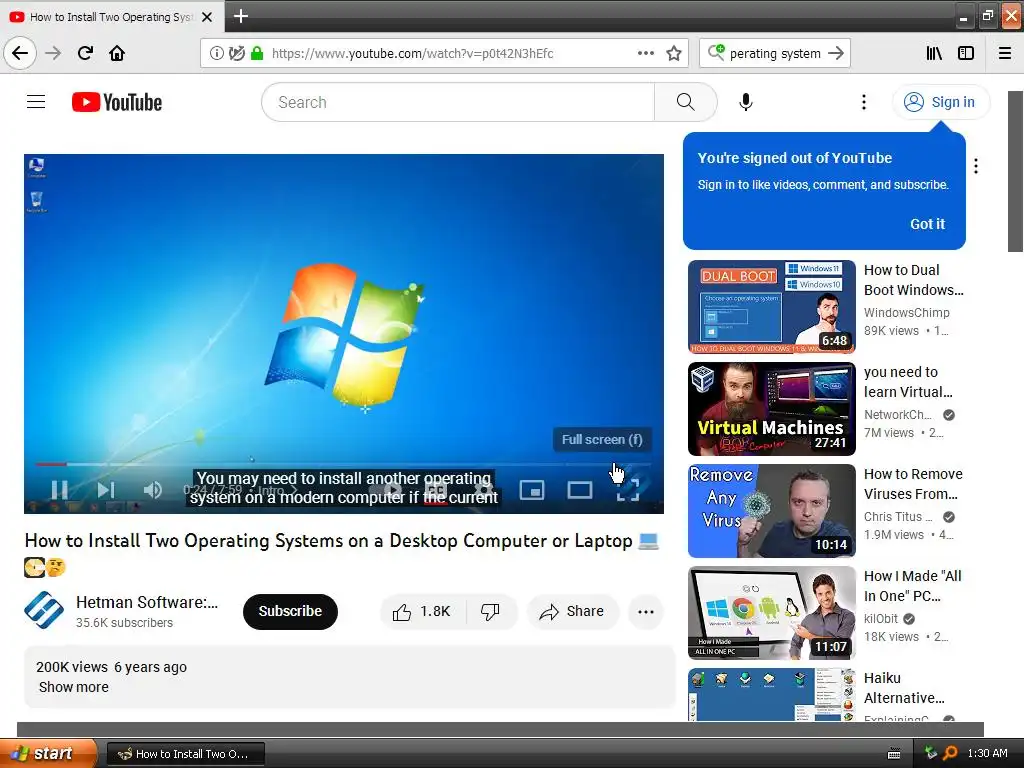1024x768 pixels.
Task: Toggle the browser sidebar
Action: (x=966, y=53)
